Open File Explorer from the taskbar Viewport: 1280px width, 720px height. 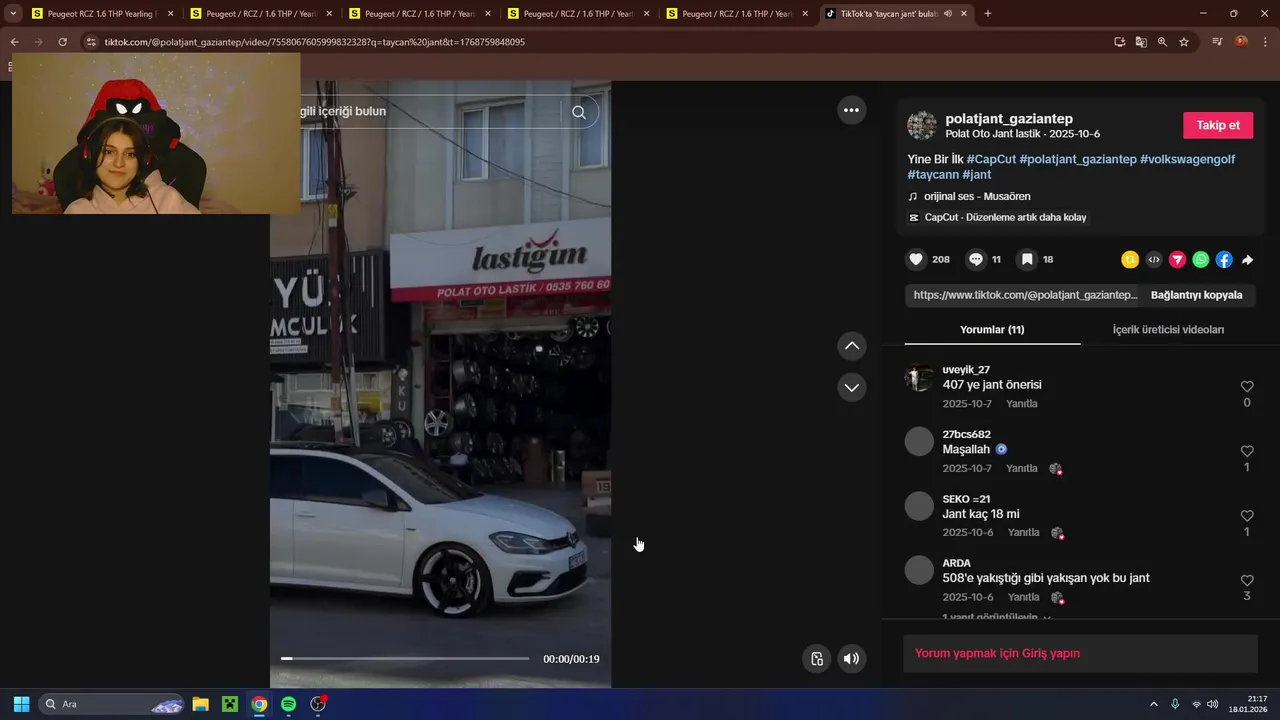tap(200, 704)
